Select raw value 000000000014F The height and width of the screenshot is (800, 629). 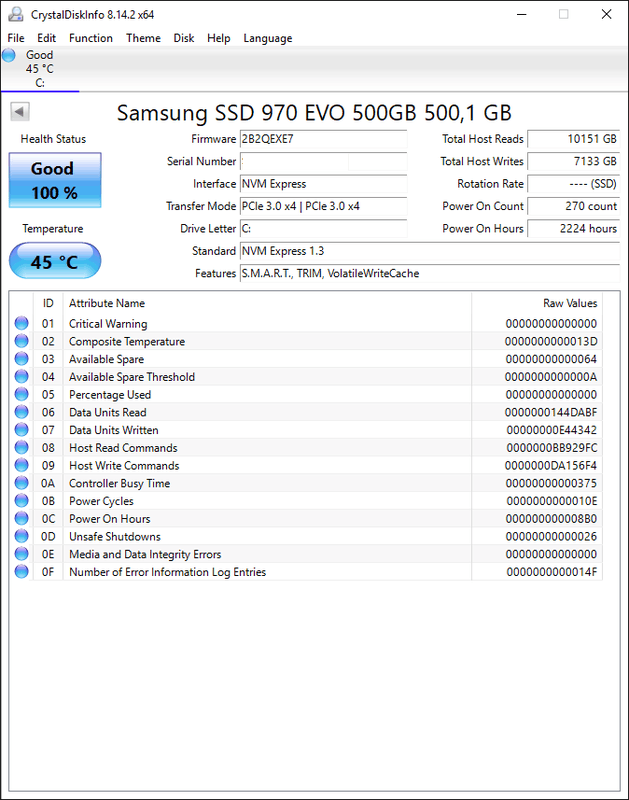(x=551, y=572)
